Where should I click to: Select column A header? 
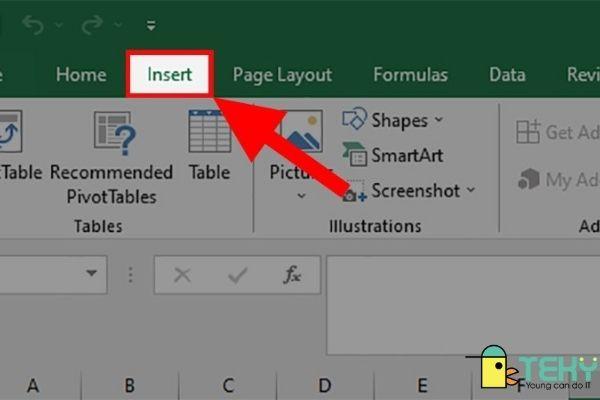[33, 385]
